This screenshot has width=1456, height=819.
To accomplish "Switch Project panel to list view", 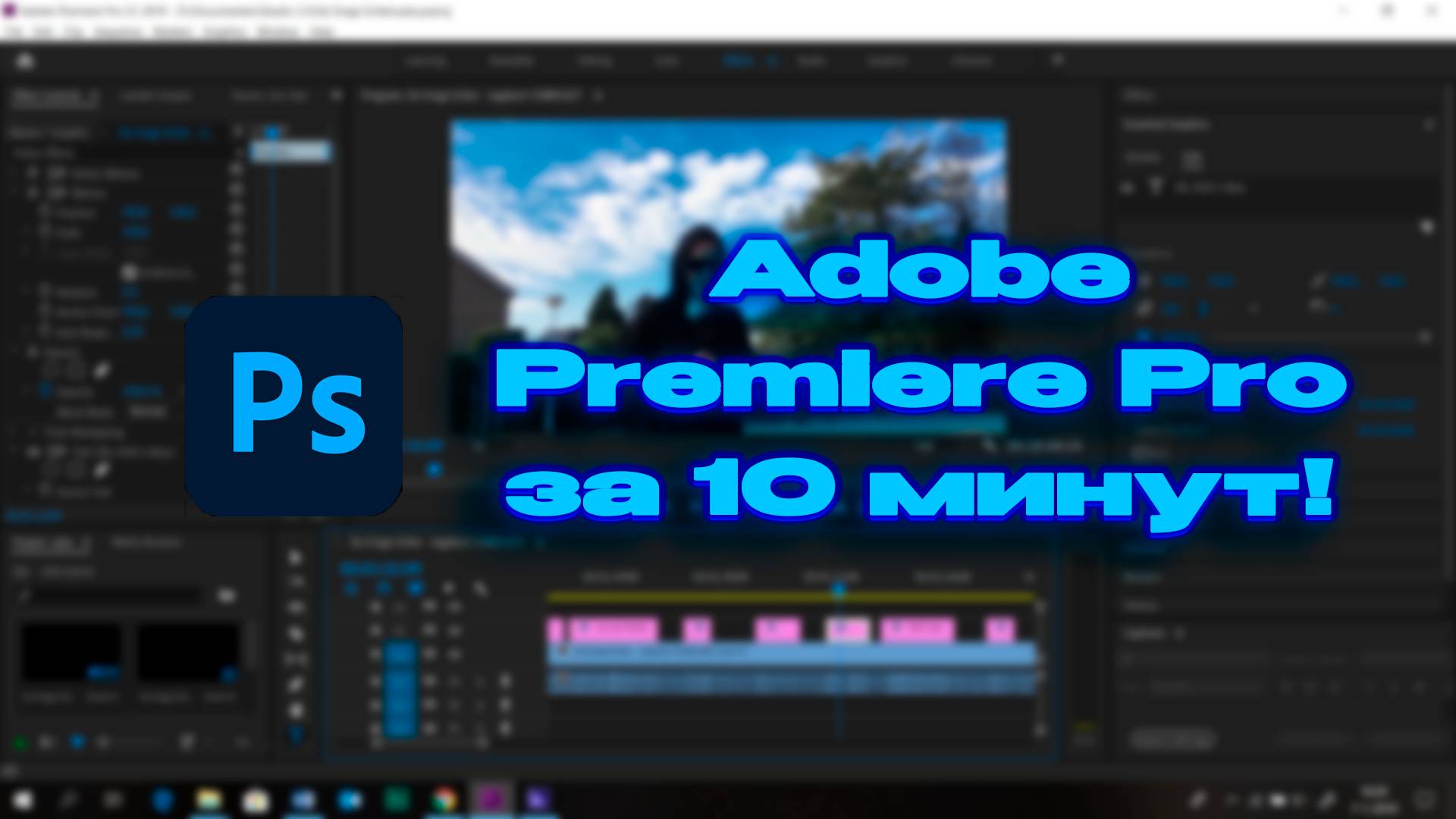I will click(x=45, y=742).
